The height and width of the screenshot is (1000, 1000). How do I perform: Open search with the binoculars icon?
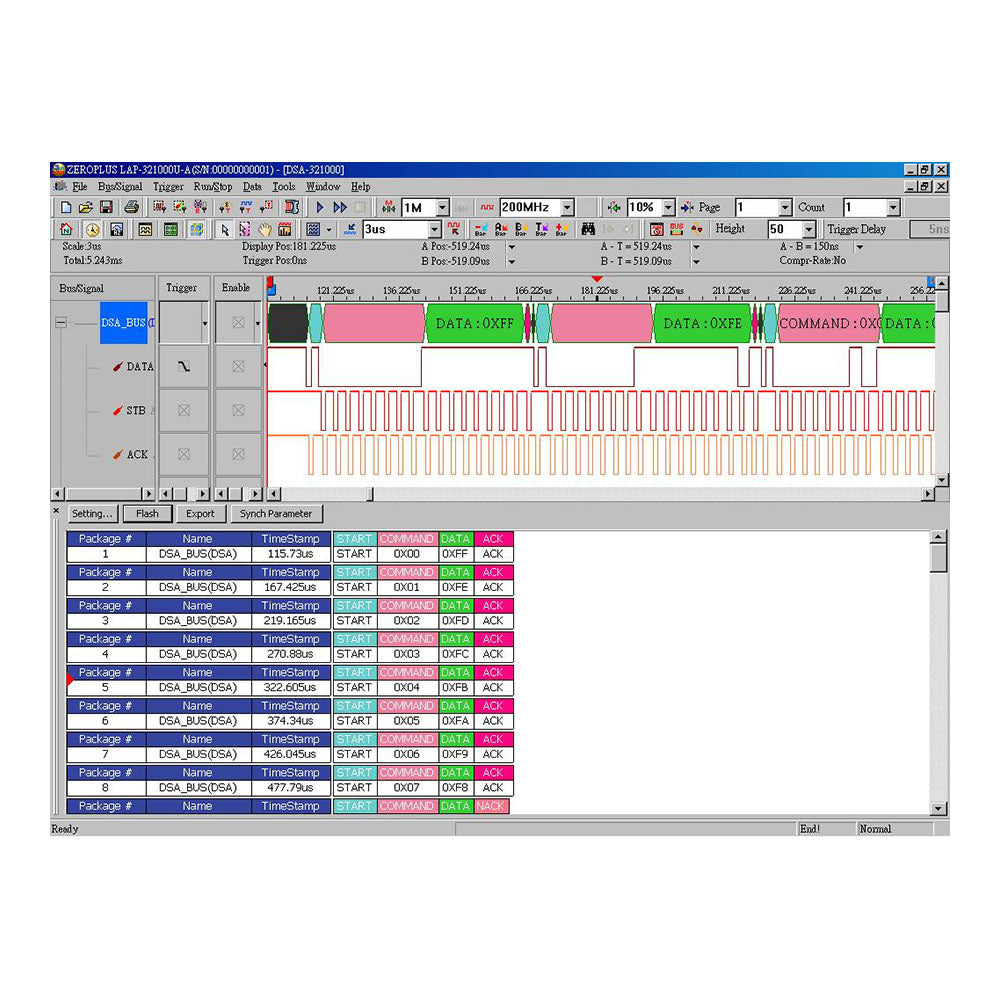pyautogui.click(x=588, y=229)
